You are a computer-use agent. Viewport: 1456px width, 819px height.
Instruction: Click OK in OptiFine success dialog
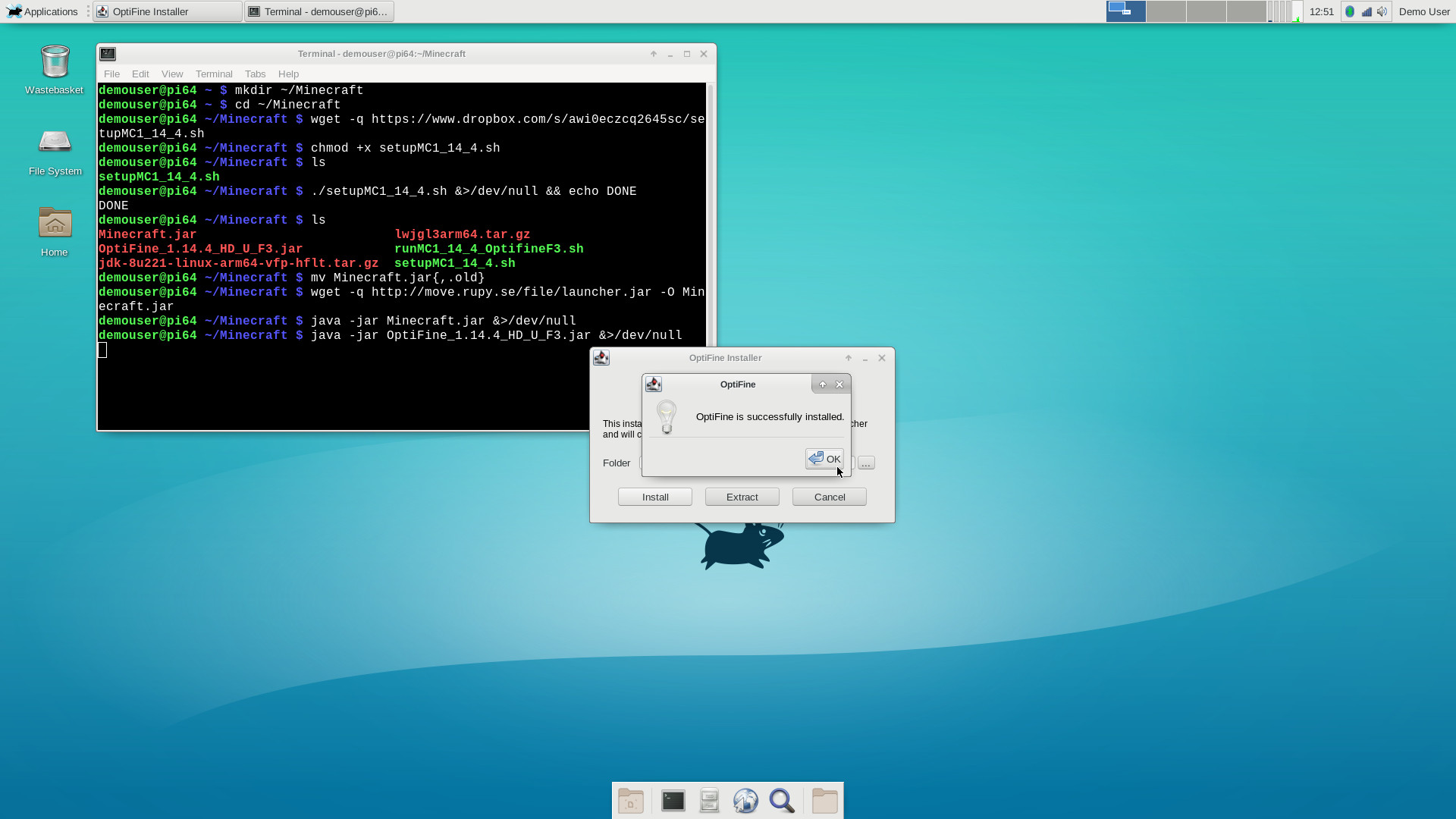coord(824,459)
